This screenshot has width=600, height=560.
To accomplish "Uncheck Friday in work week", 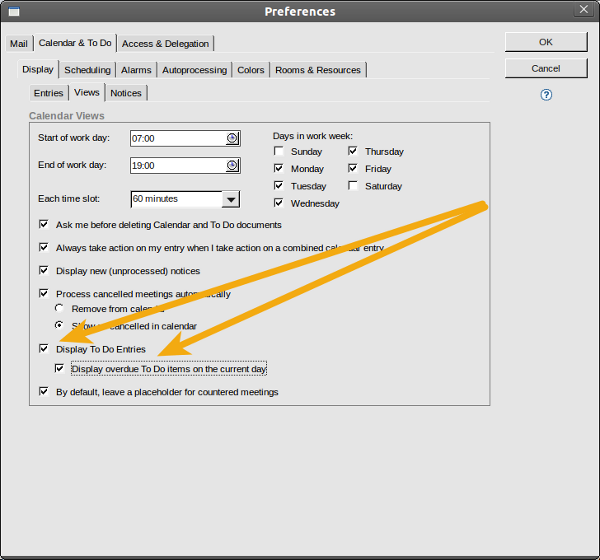I will (x=353, y=168).
